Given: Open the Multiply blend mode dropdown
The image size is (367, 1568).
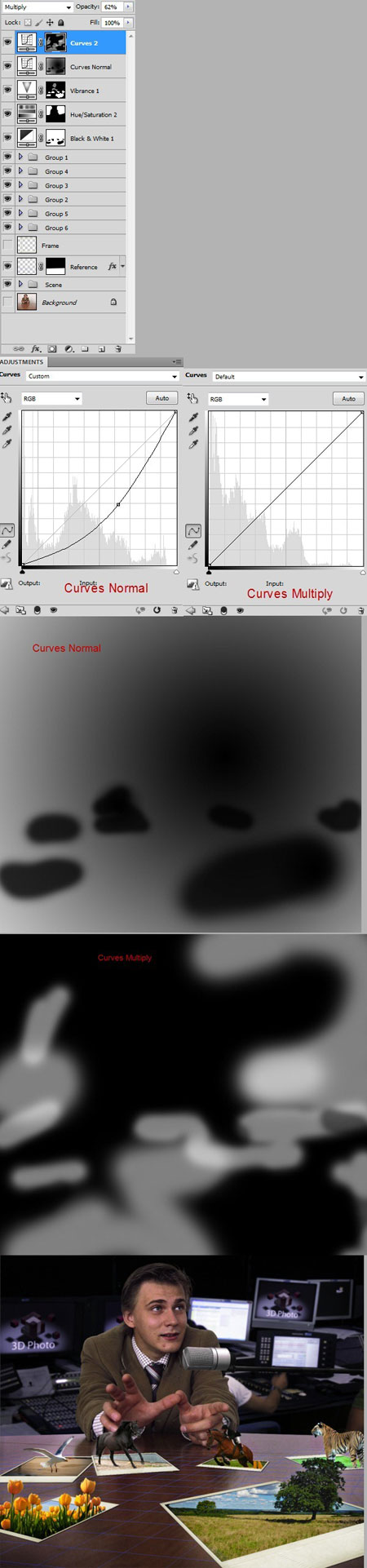Looking at the screenshot, I should [38, 7].
